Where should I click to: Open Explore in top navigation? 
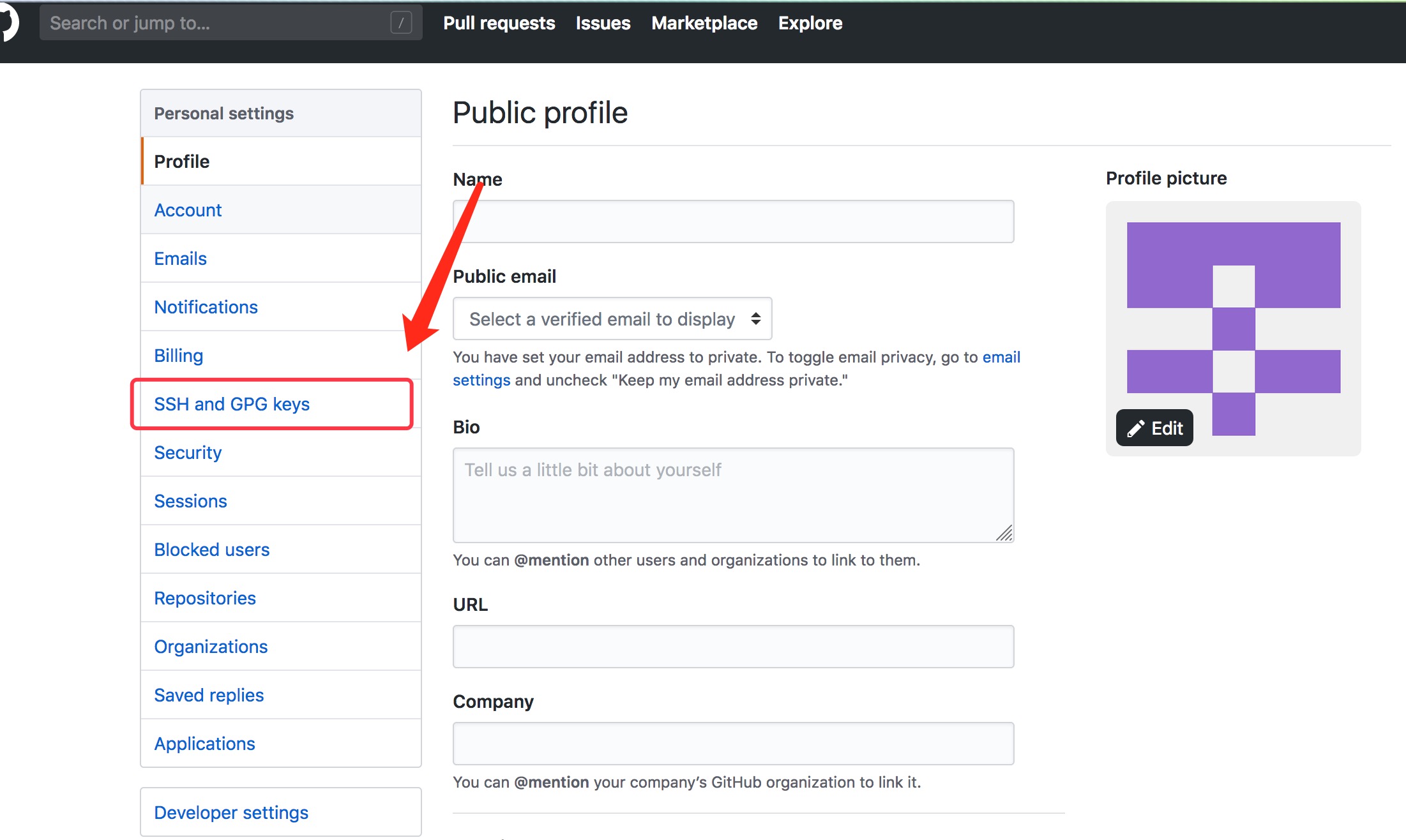tap(810, 23)
